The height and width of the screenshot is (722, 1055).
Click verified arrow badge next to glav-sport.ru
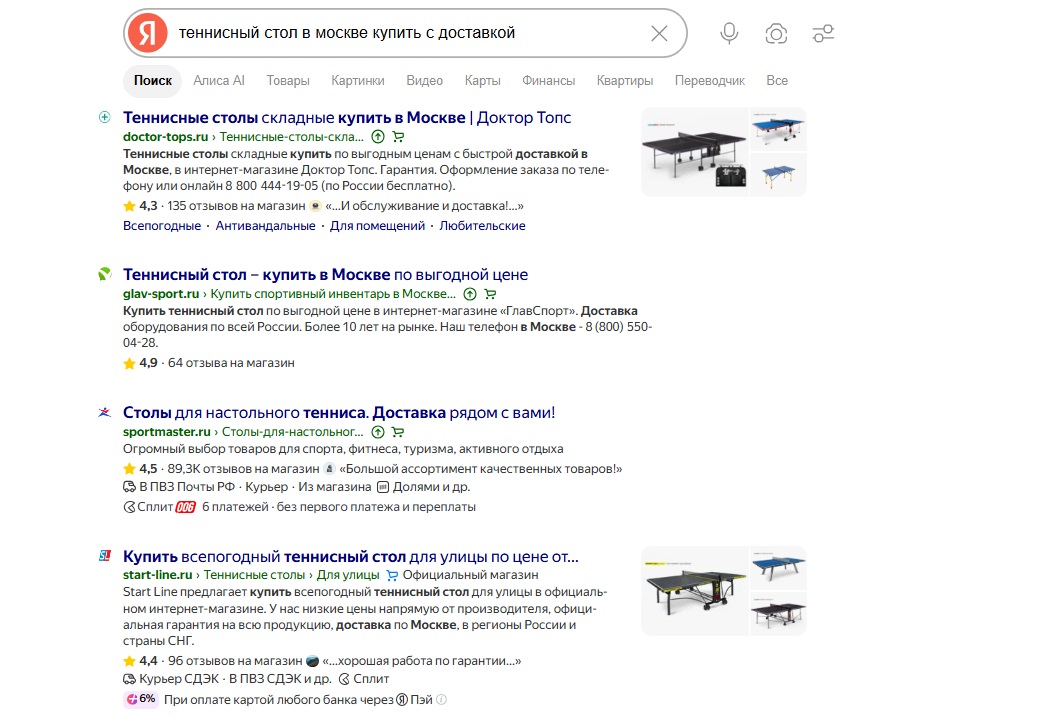click(470, 294)
